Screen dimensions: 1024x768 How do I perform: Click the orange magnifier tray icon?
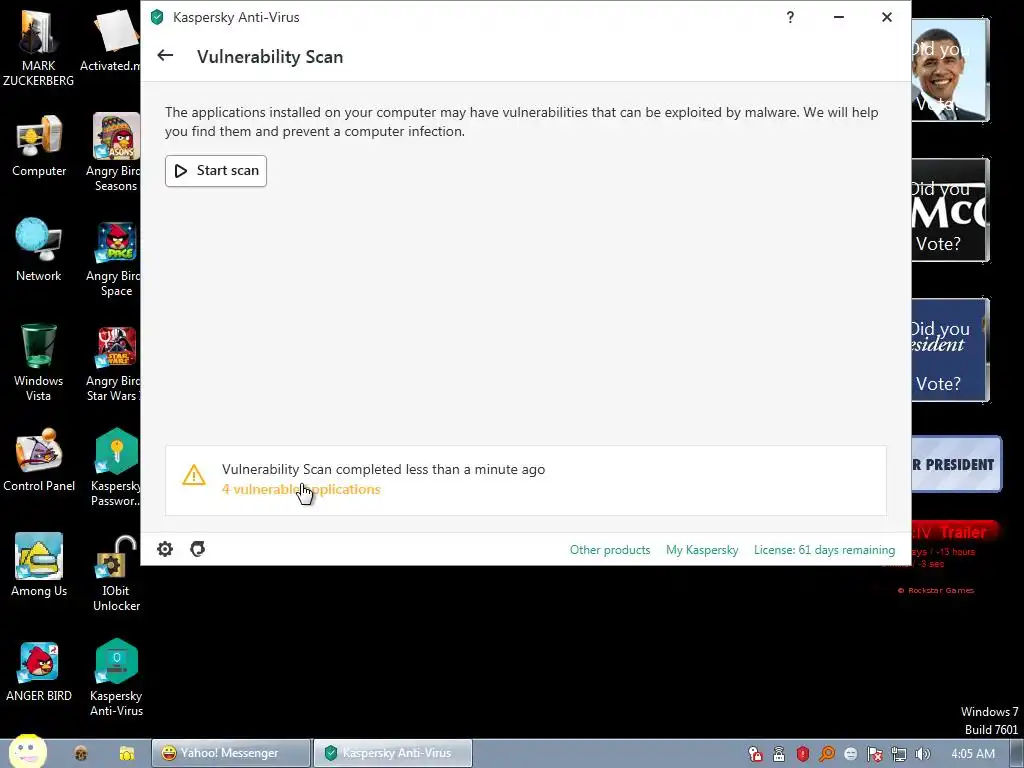(827, 754)
